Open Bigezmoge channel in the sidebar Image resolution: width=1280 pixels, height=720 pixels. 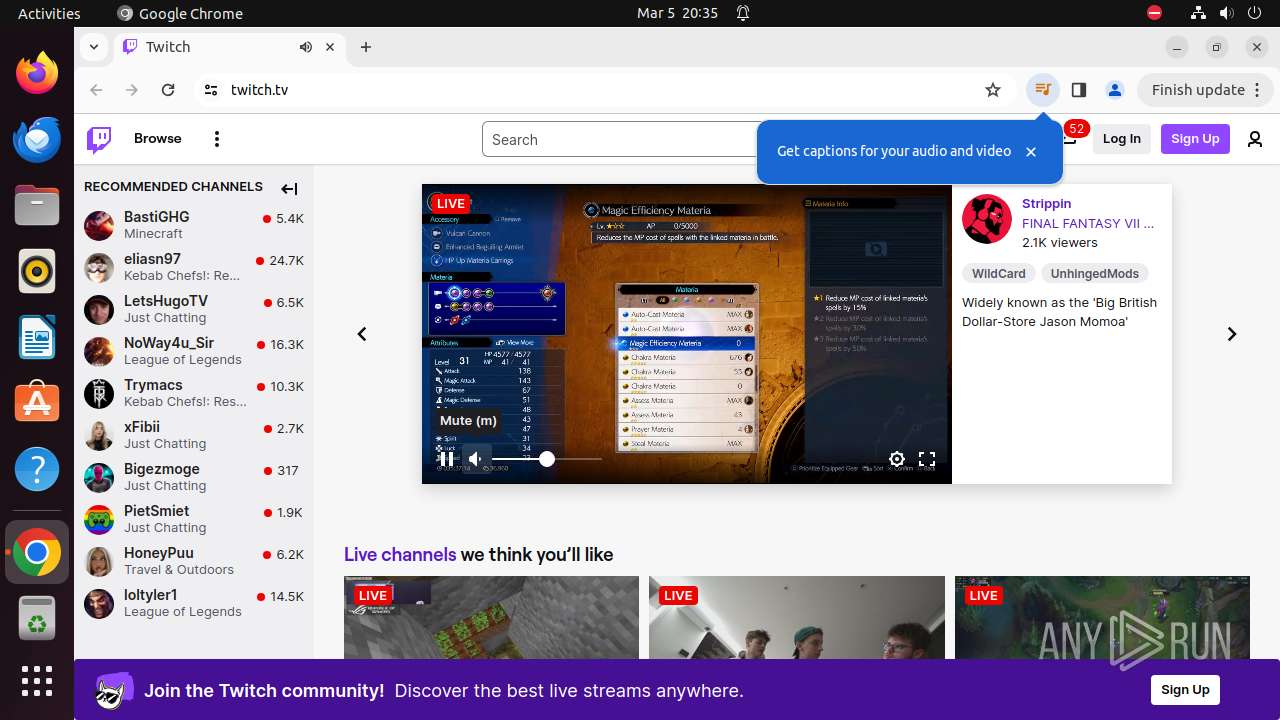[x=194, y=477]
